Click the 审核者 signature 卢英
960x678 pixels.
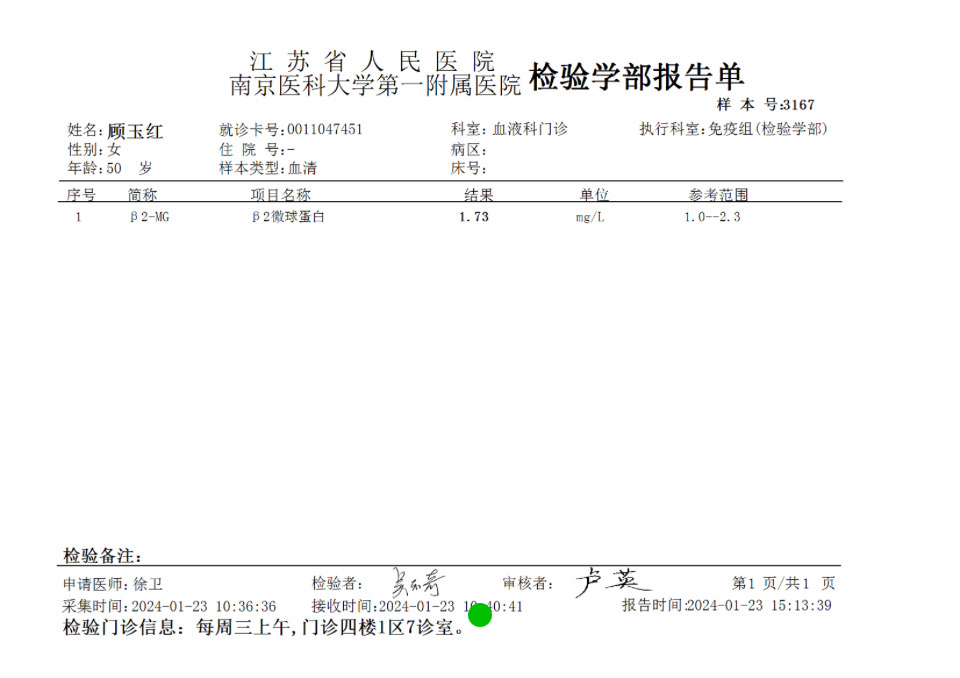[612, 581]
